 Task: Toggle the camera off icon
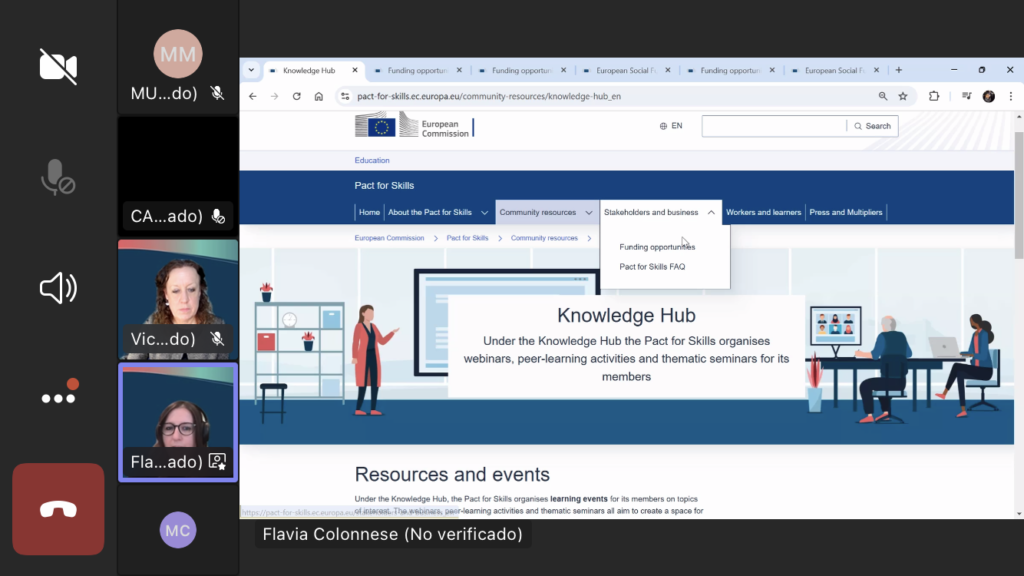click(58, 66)
